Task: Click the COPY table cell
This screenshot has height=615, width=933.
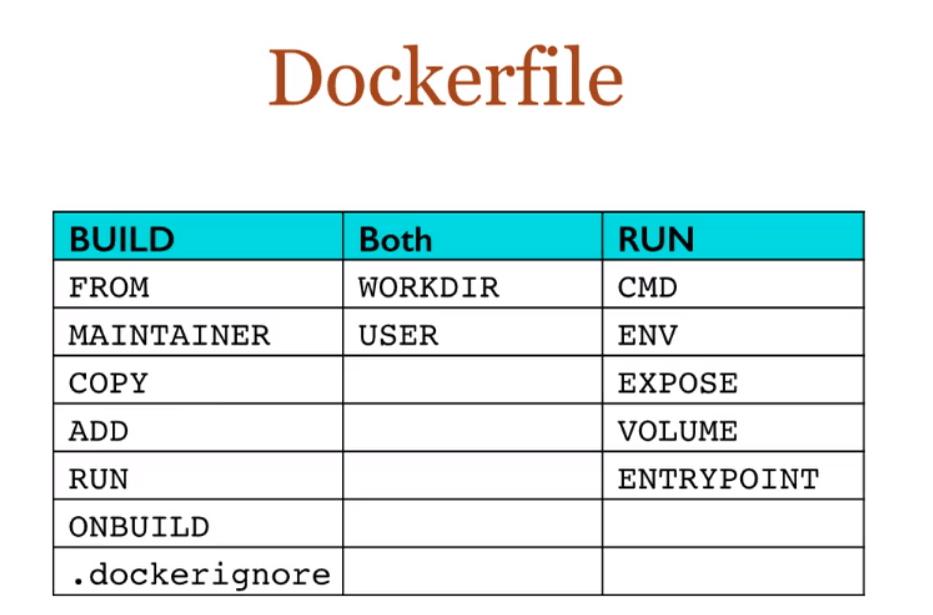Action: (x=198, y=380)
